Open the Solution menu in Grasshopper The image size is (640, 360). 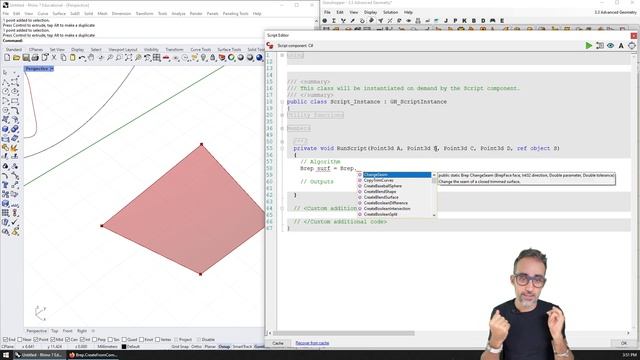(x=390, y=12)
